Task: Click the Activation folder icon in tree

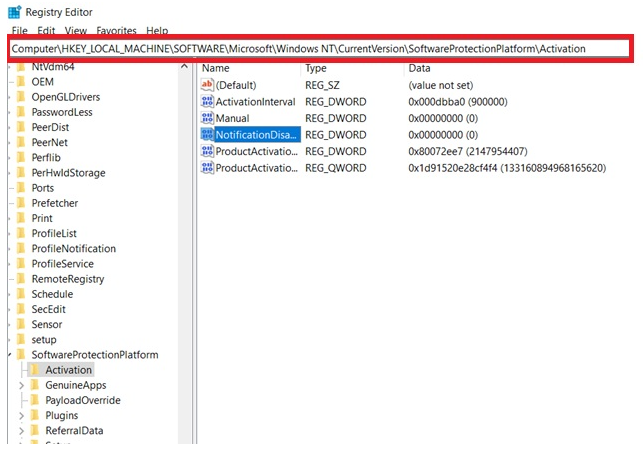Action: point(35,370)
